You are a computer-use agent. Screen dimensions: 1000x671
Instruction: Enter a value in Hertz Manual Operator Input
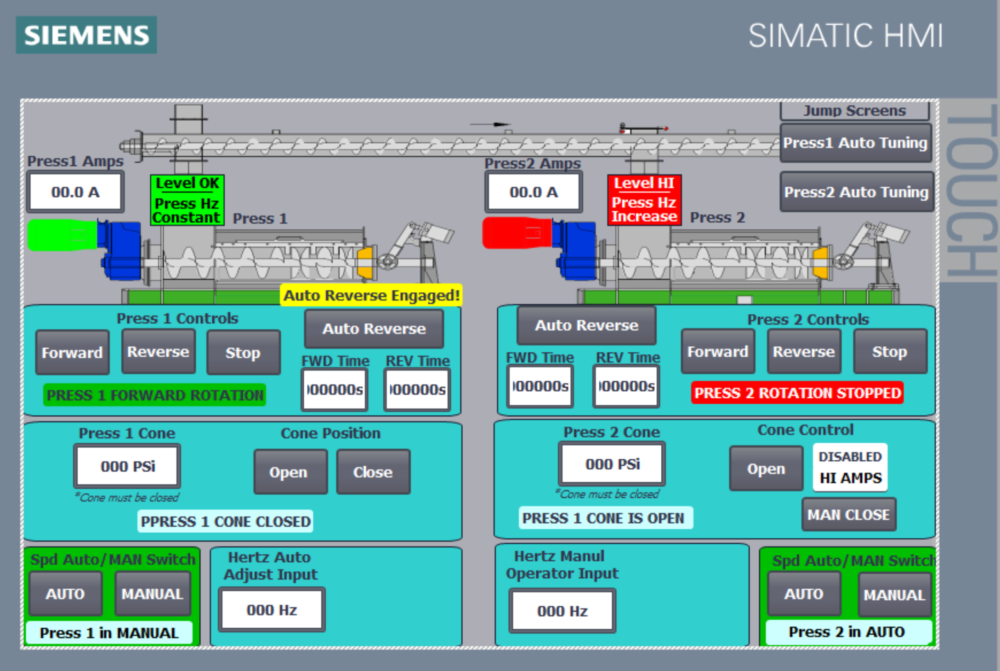[x=561, y=609]
